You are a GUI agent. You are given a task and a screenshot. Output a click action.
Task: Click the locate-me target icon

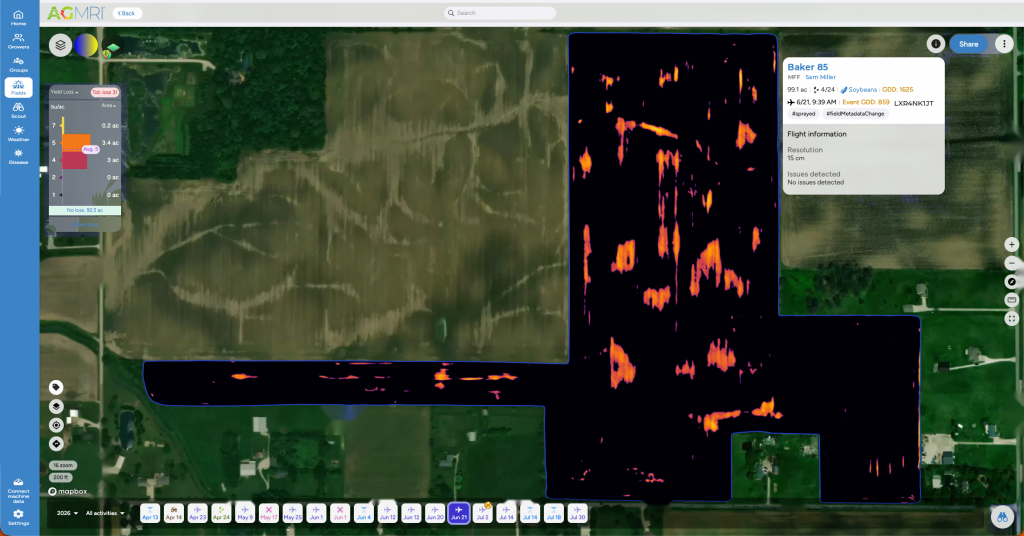tap(56, 425)
